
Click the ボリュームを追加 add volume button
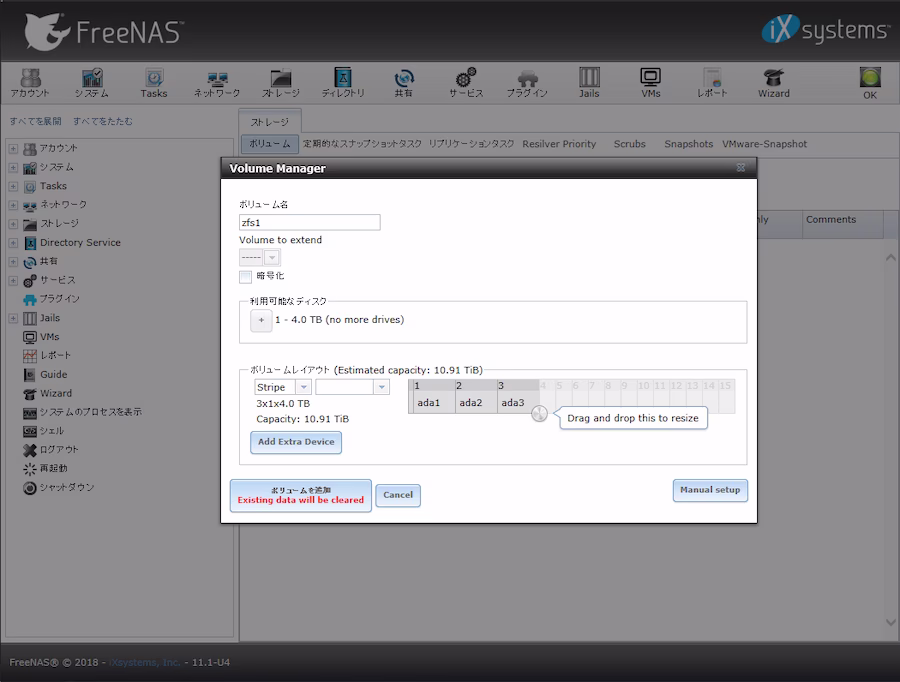[301, 495]
